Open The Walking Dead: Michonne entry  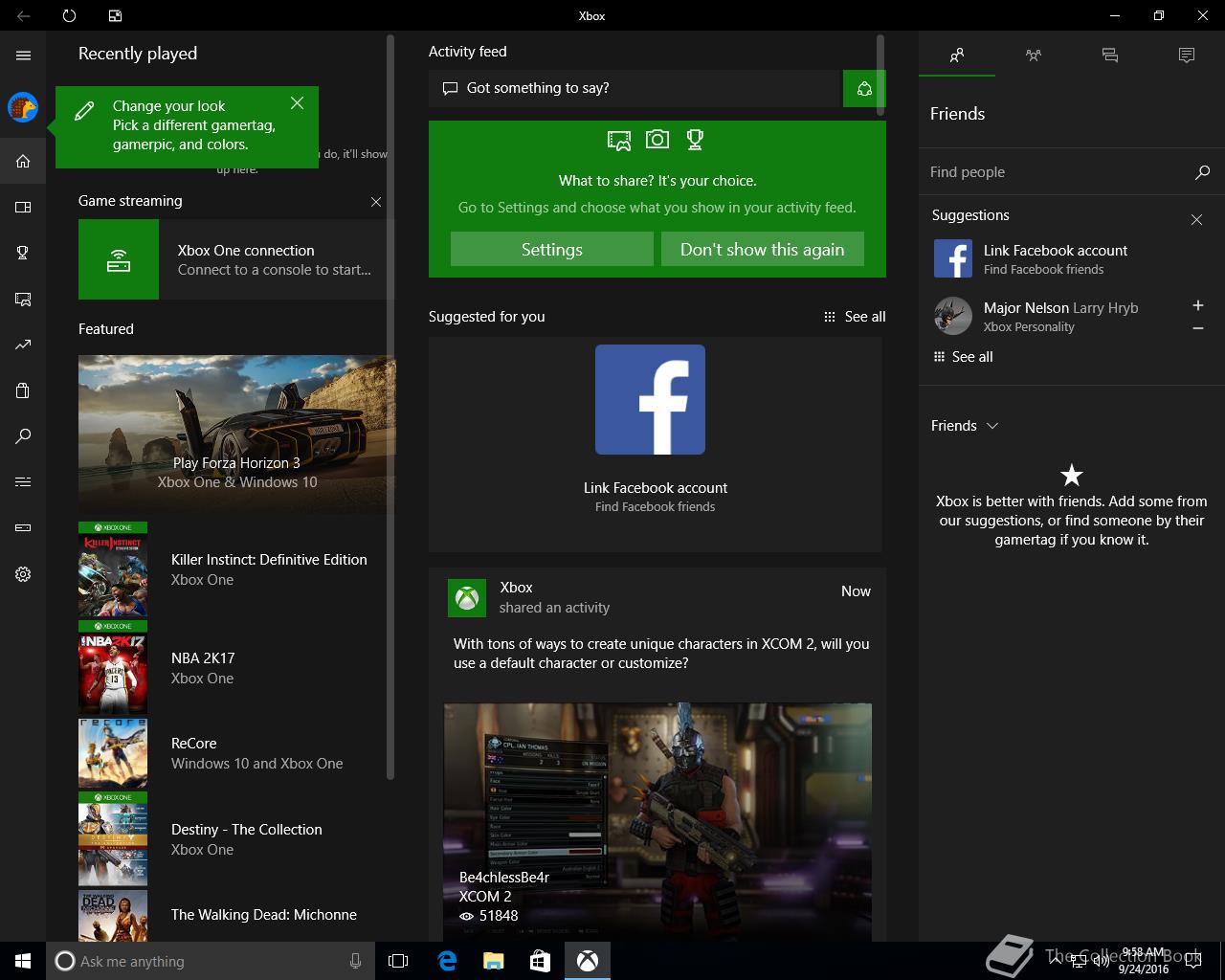[x=236, y=915]
